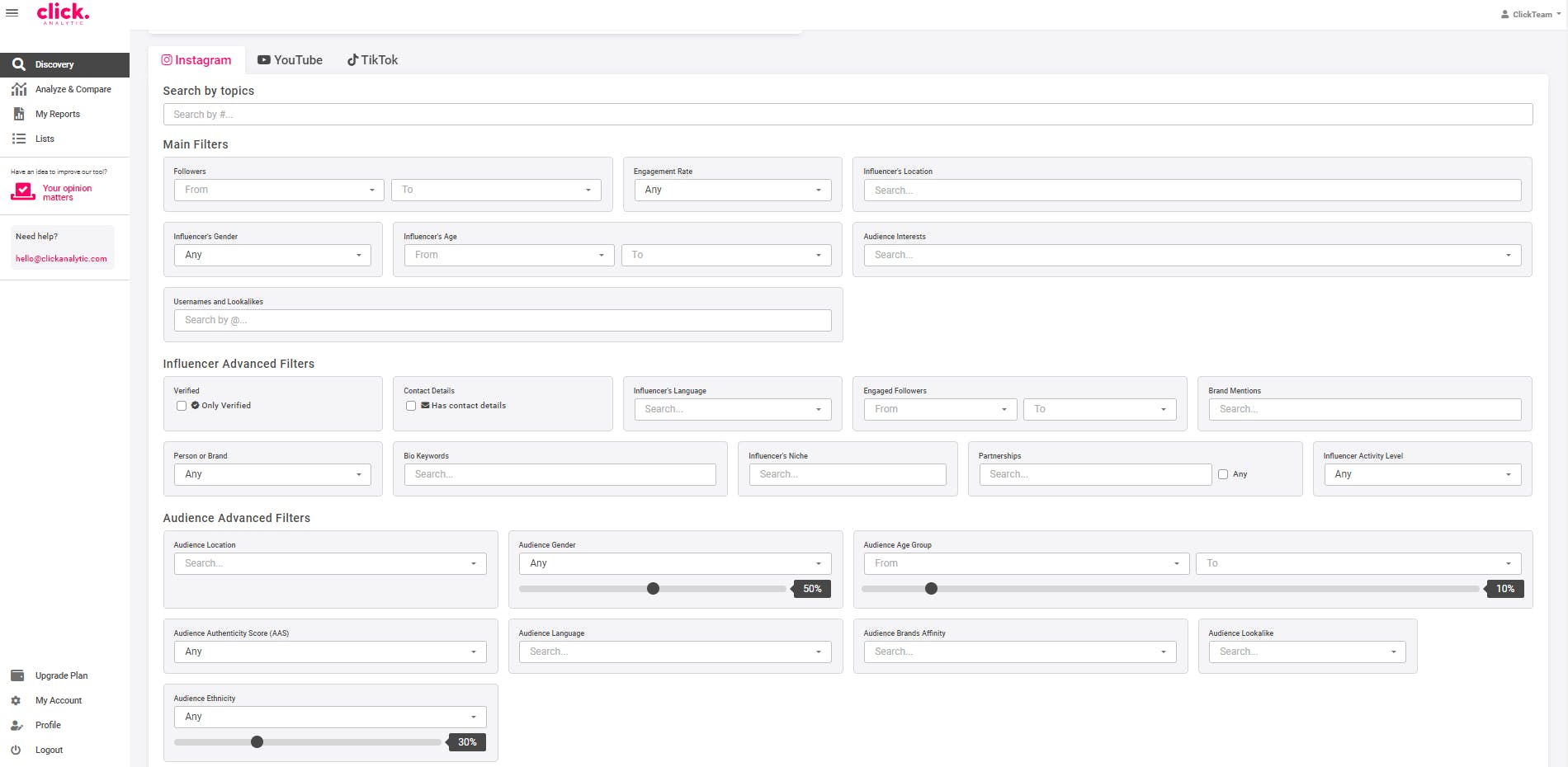Viewport: 1568px width, 767px height.
Task: Click the Lists bullet icon
Action: 18,139
